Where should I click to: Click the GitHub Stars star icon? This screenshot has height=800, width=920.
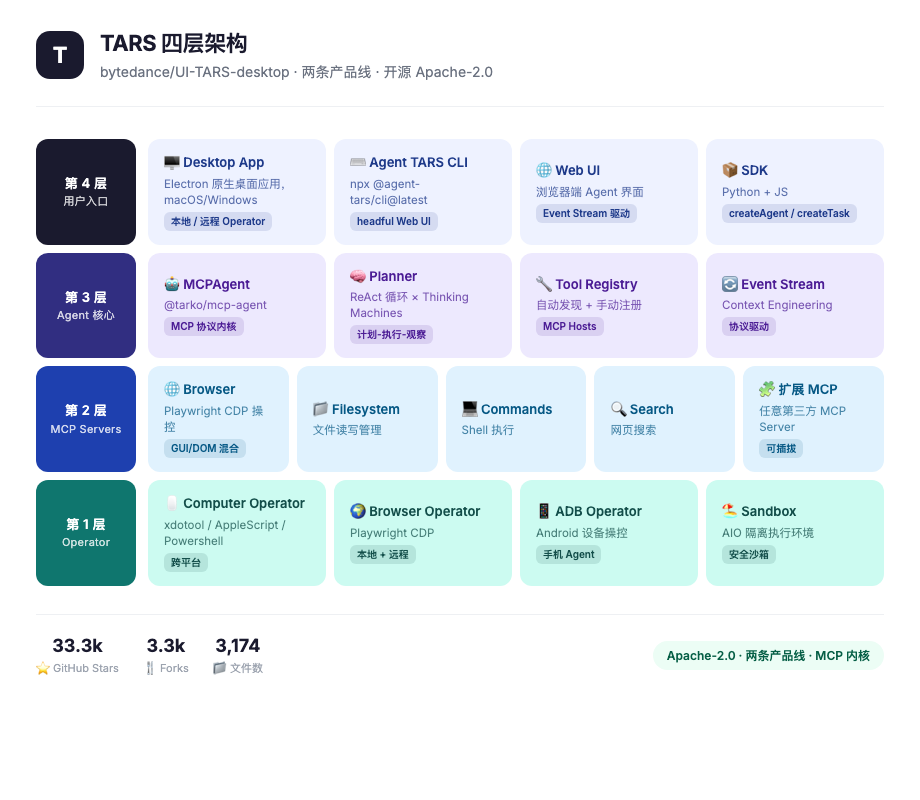tap(43, 669)
